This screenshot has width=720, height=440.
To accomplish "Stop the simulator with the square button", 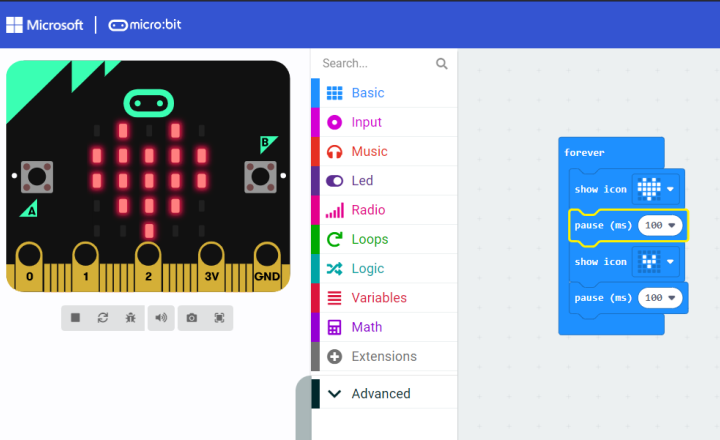I will (75, 318).
